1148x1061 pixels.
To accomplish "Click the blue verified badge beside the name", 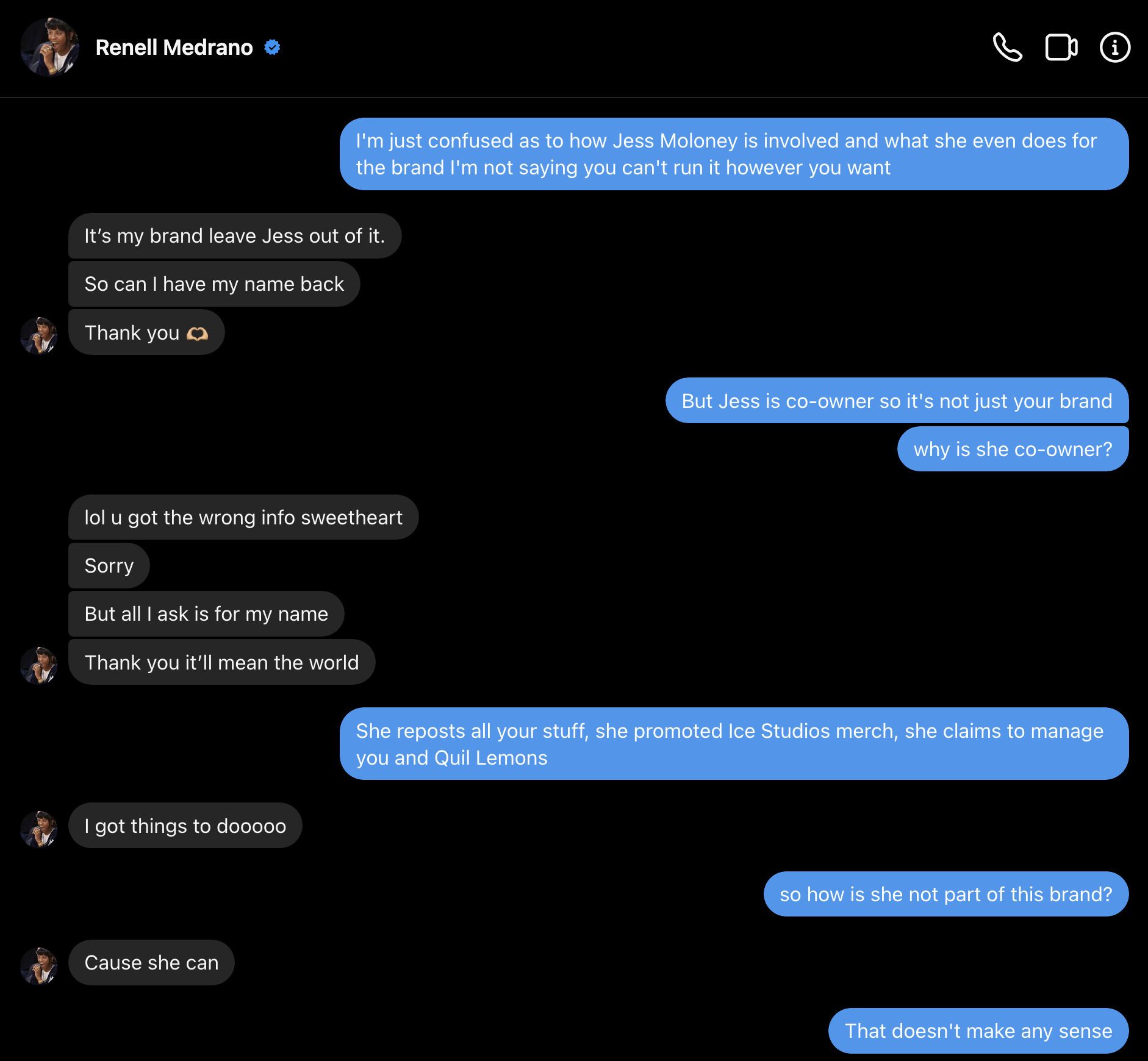I will click(x=272, y=47).
